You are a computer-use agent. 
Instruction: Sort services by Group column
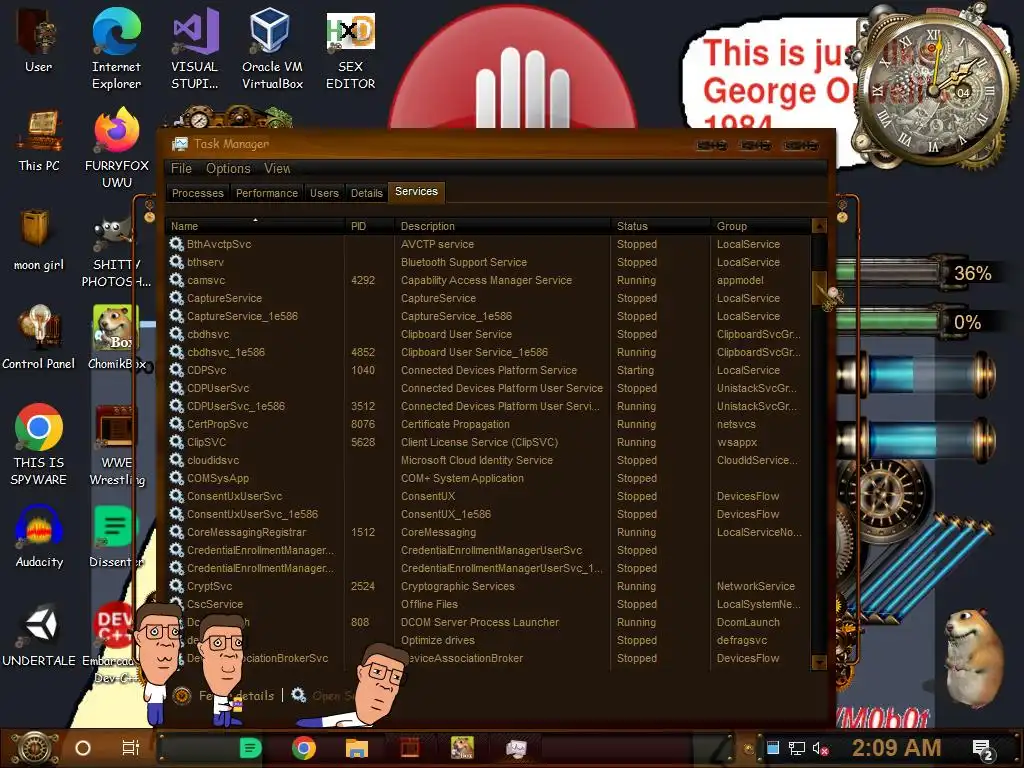tap(760, 226)
